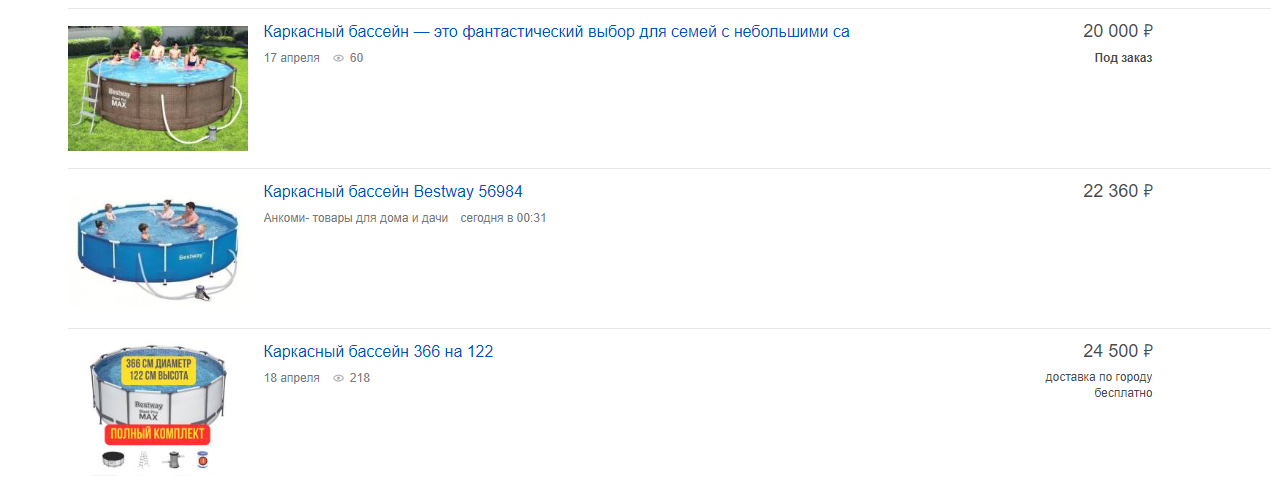Open listing 'Каркасный бассейн 366 на 122'
Screen dimensions: 1271x485
[378, 352]
